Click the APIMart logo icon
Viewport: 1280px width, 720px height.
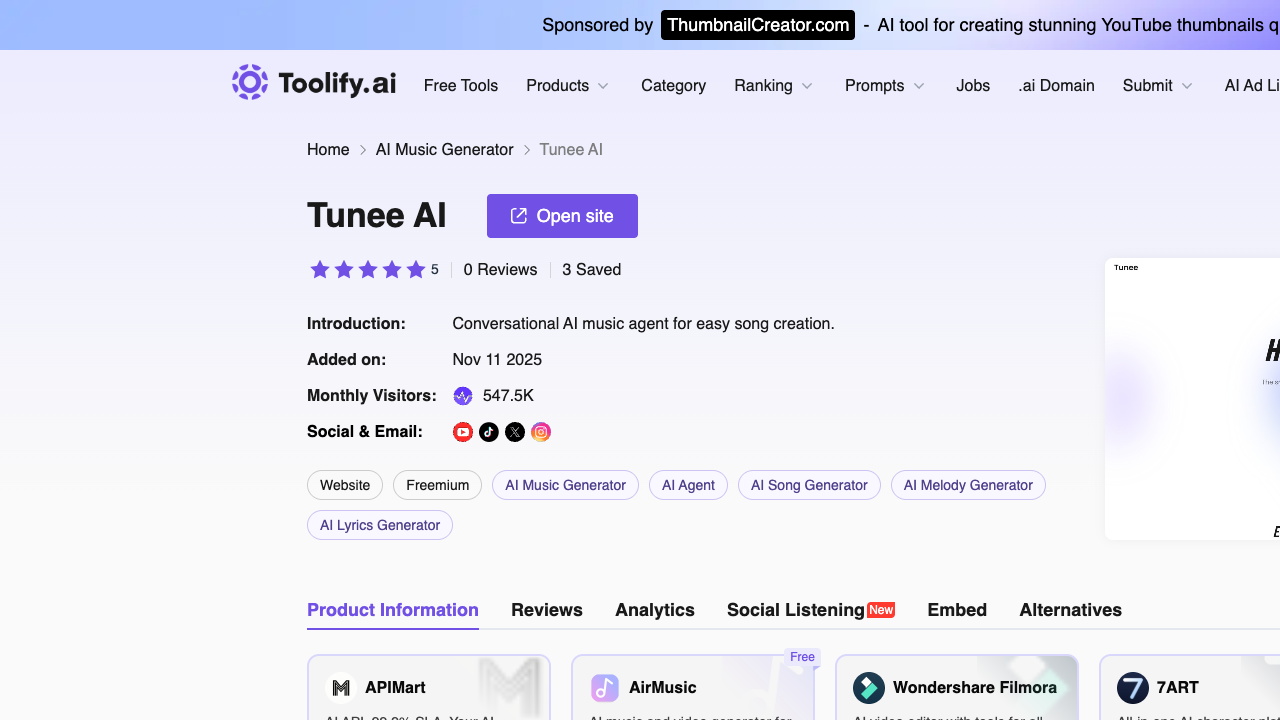(342, 688)
